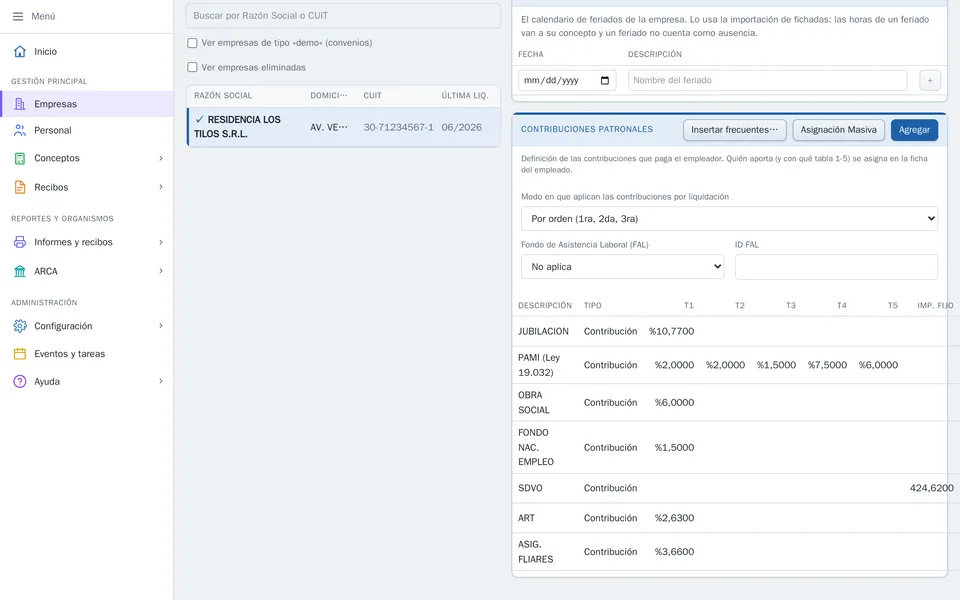The height and width of the screenshot is (600, 960).
Task: Click the ART rate %2,6300
Action: tap(674, 518)
